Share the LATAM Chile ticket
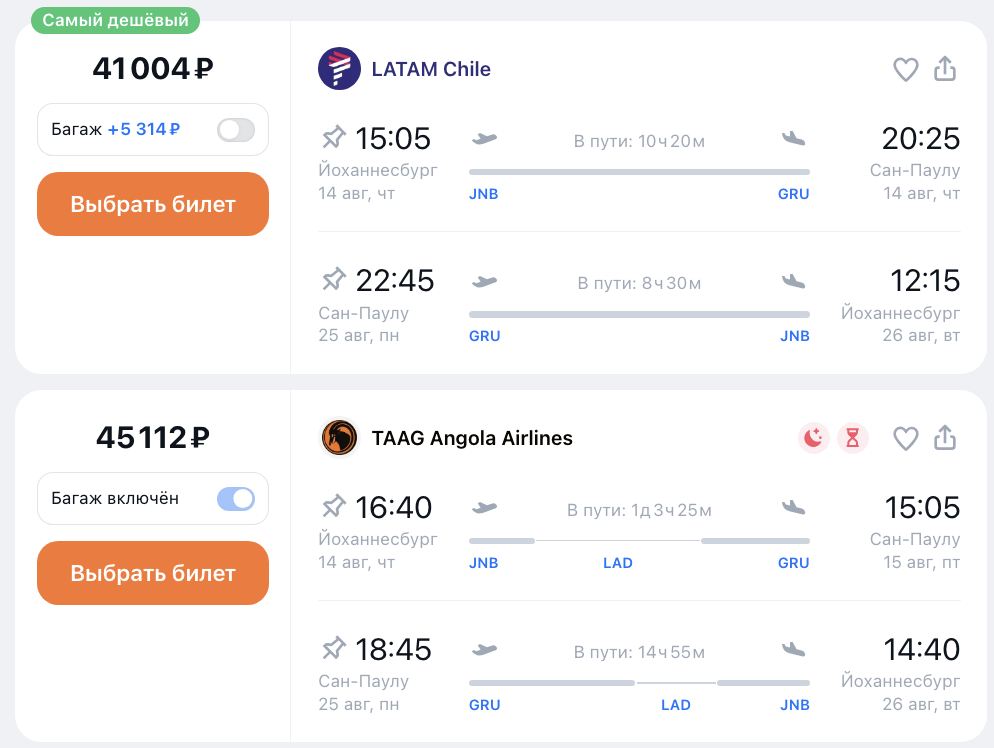The width and height of the screenshot is (994, 748). click(945, 68)
